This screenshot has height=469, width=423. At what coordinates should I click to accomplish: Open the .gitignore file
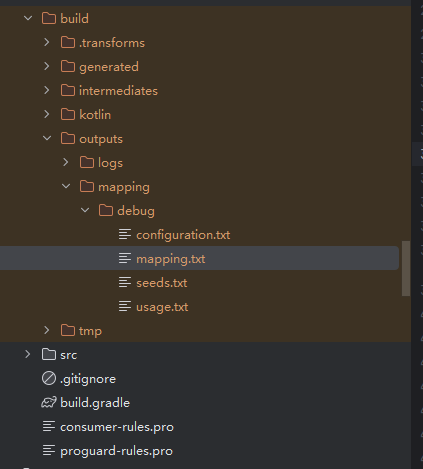coord(88,379)
